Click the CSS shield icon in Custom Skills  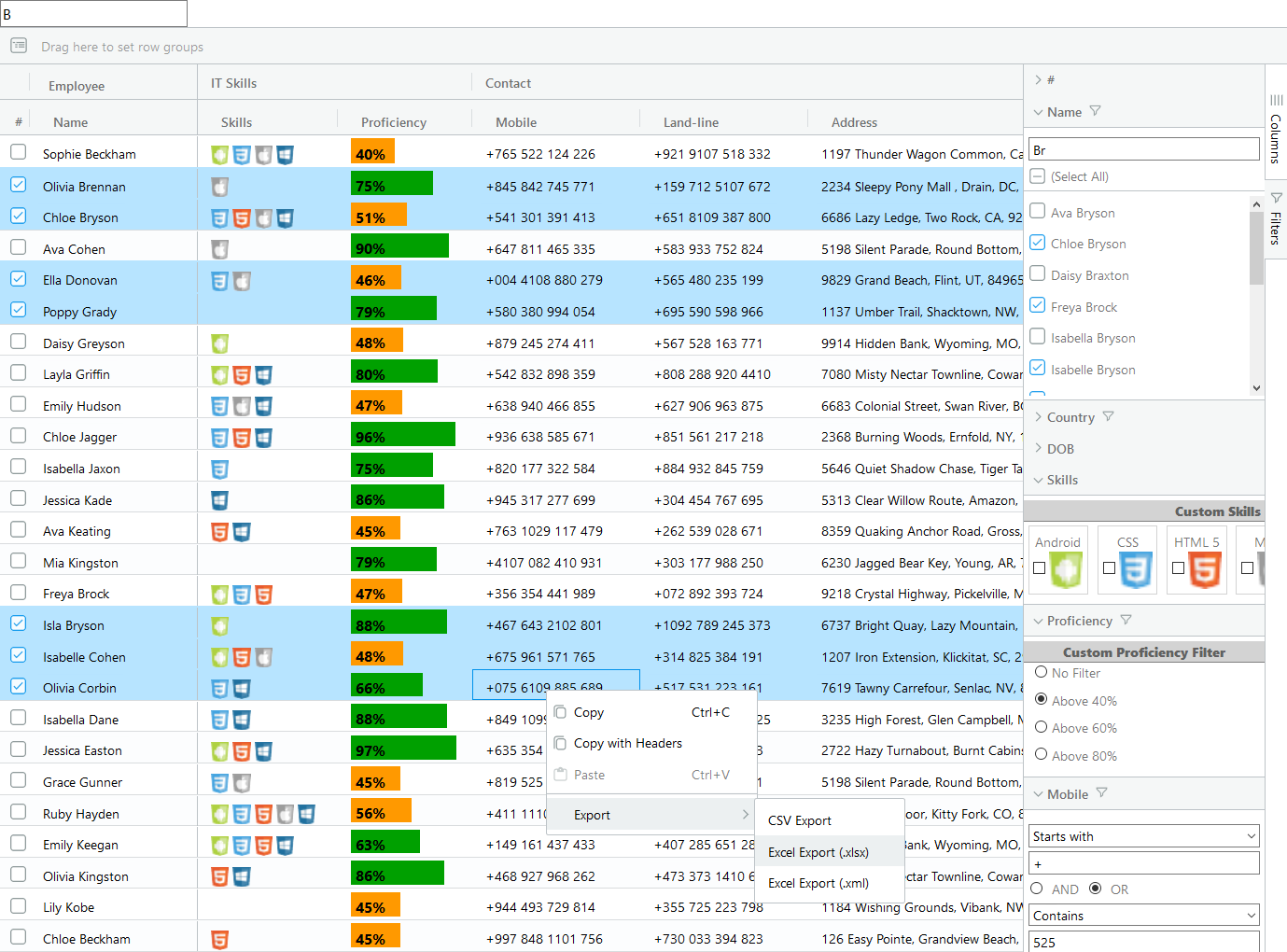[1126, 564]
